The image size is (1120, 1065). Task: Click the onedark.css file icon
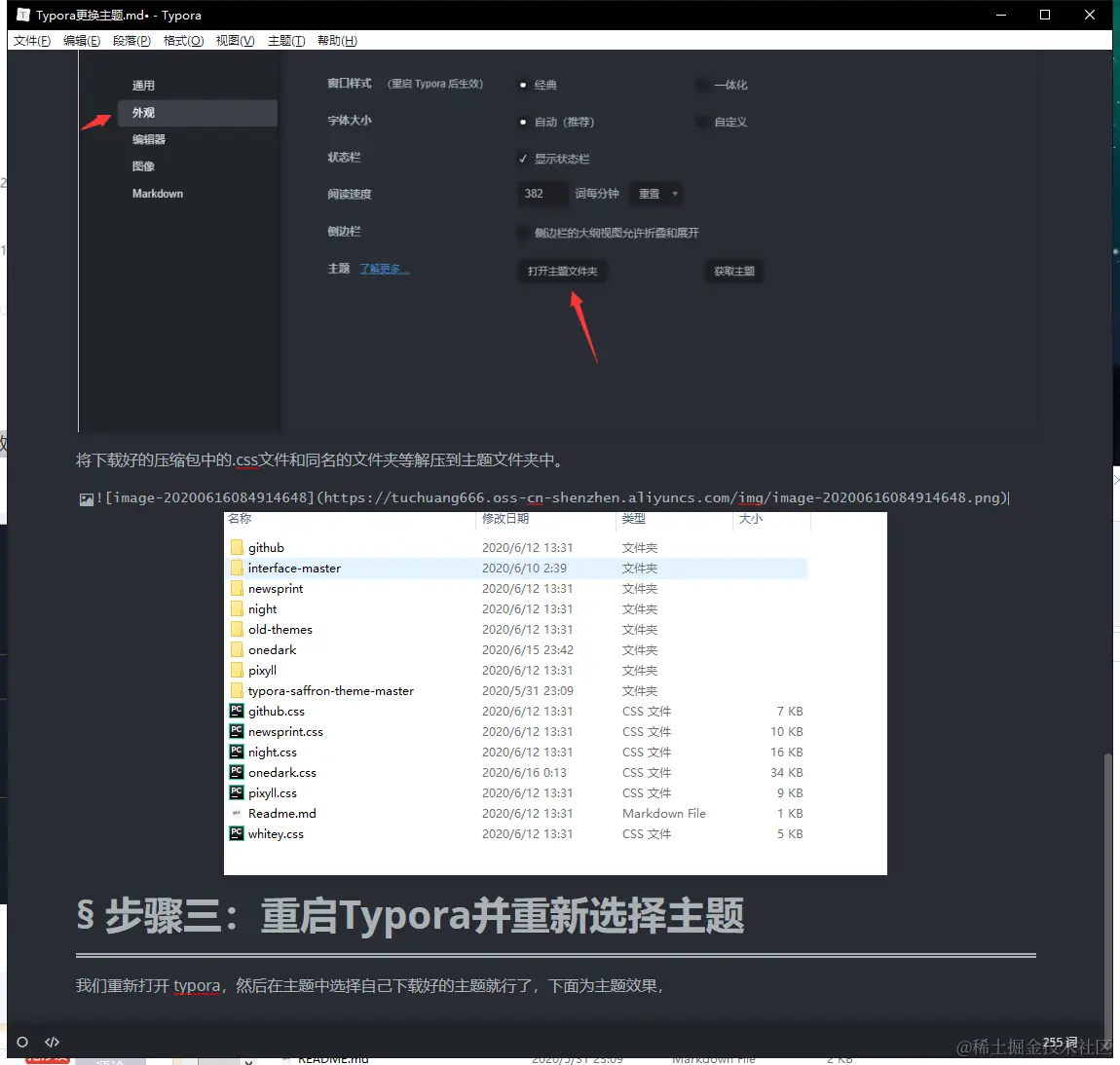(x=237, y=772)
